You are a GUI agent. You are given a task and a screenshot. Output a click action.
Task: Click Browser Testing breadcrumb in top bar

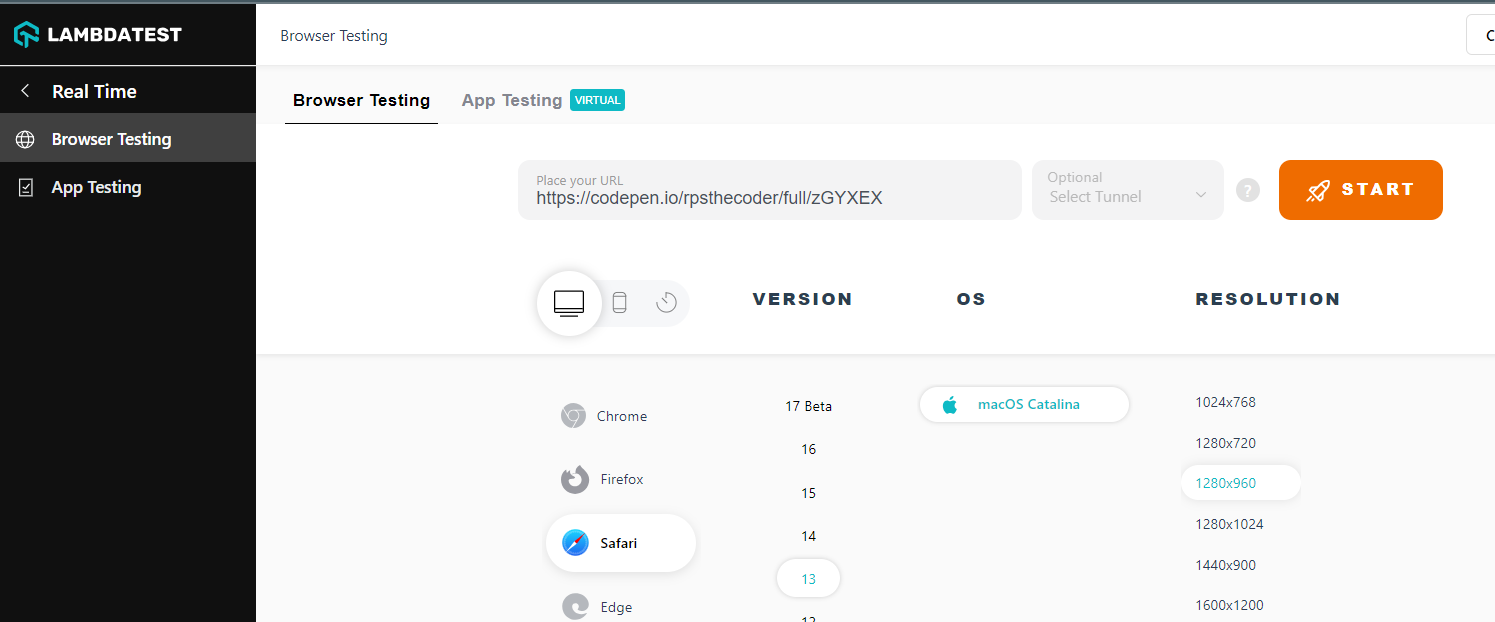(x=334, y=36)
